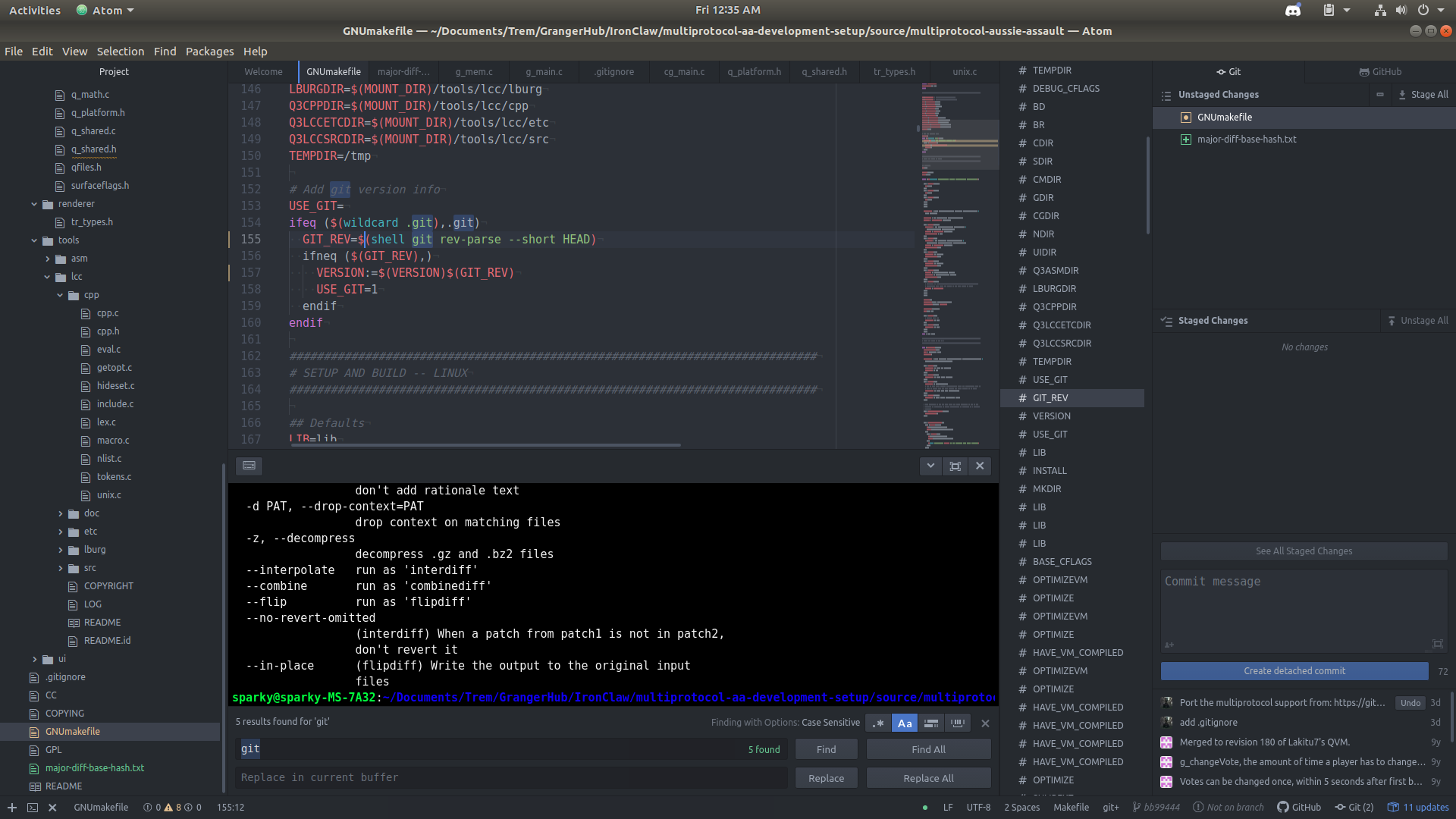Click the Find button

tap(827, 749)
